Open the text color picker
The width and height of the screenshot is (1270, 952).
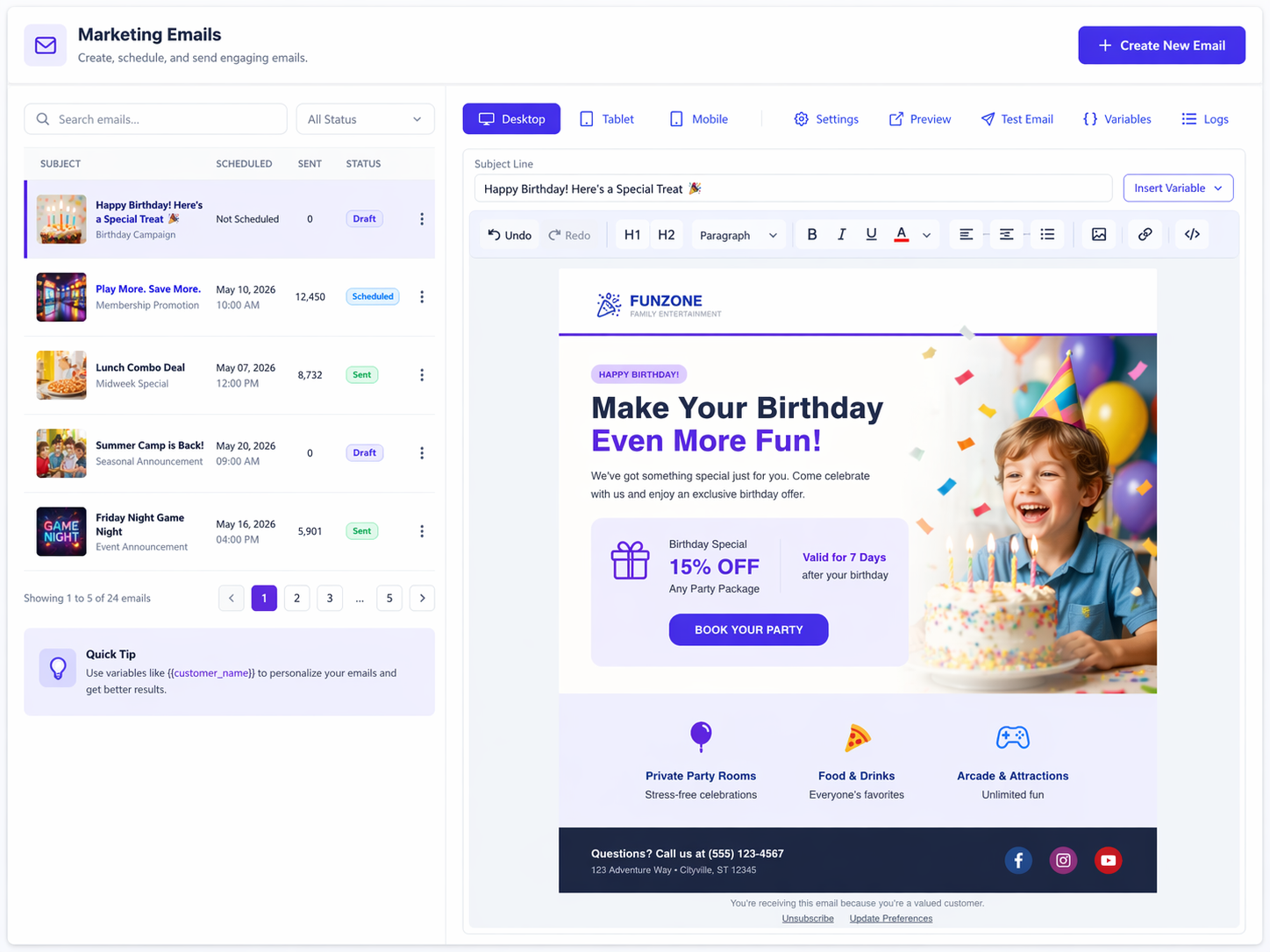pos(901,234)
